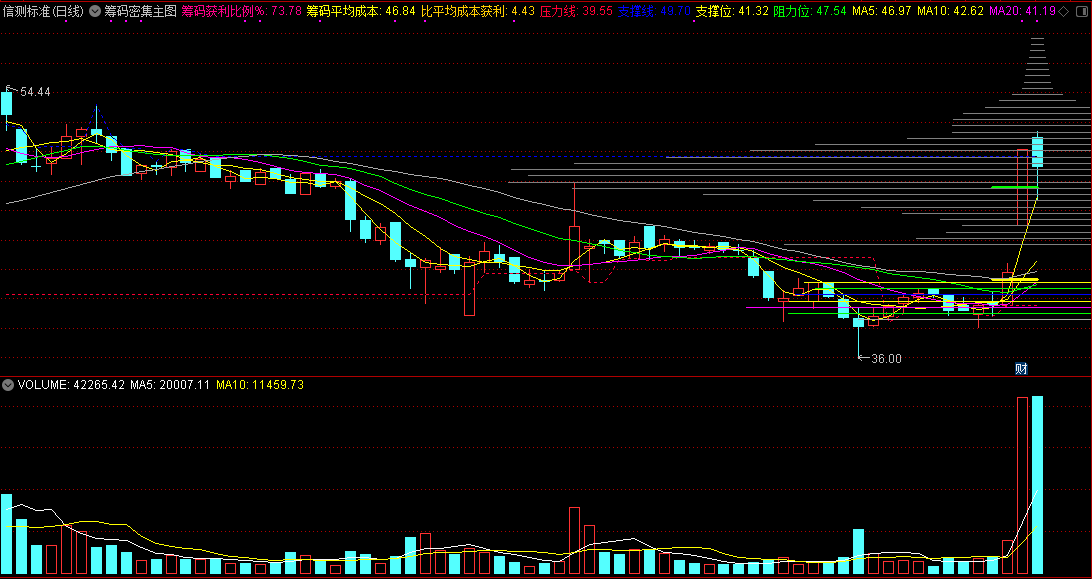The width and height of the screenshot is (1092, 579).
Task: Select the 筹码密集主图 indicator name
Action: pyautogui.click(x=140, y=11)
